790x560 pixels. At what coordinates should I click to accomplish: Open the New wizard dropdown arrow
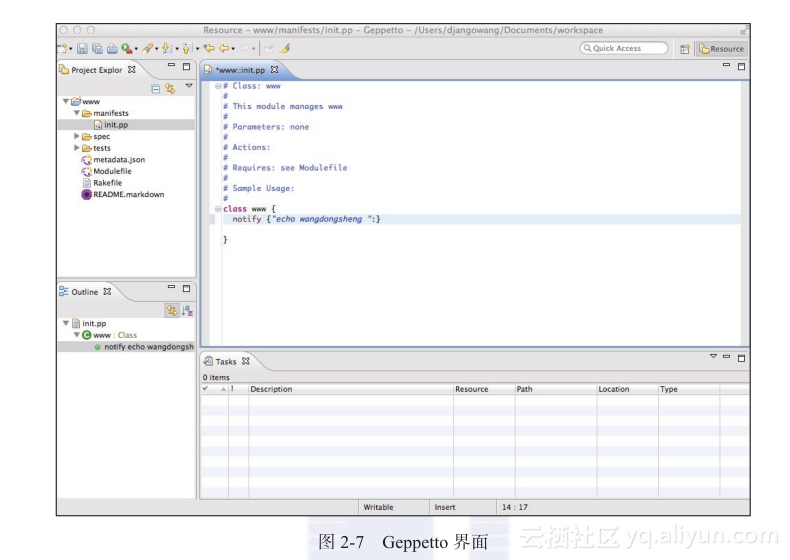click(71, 49)
